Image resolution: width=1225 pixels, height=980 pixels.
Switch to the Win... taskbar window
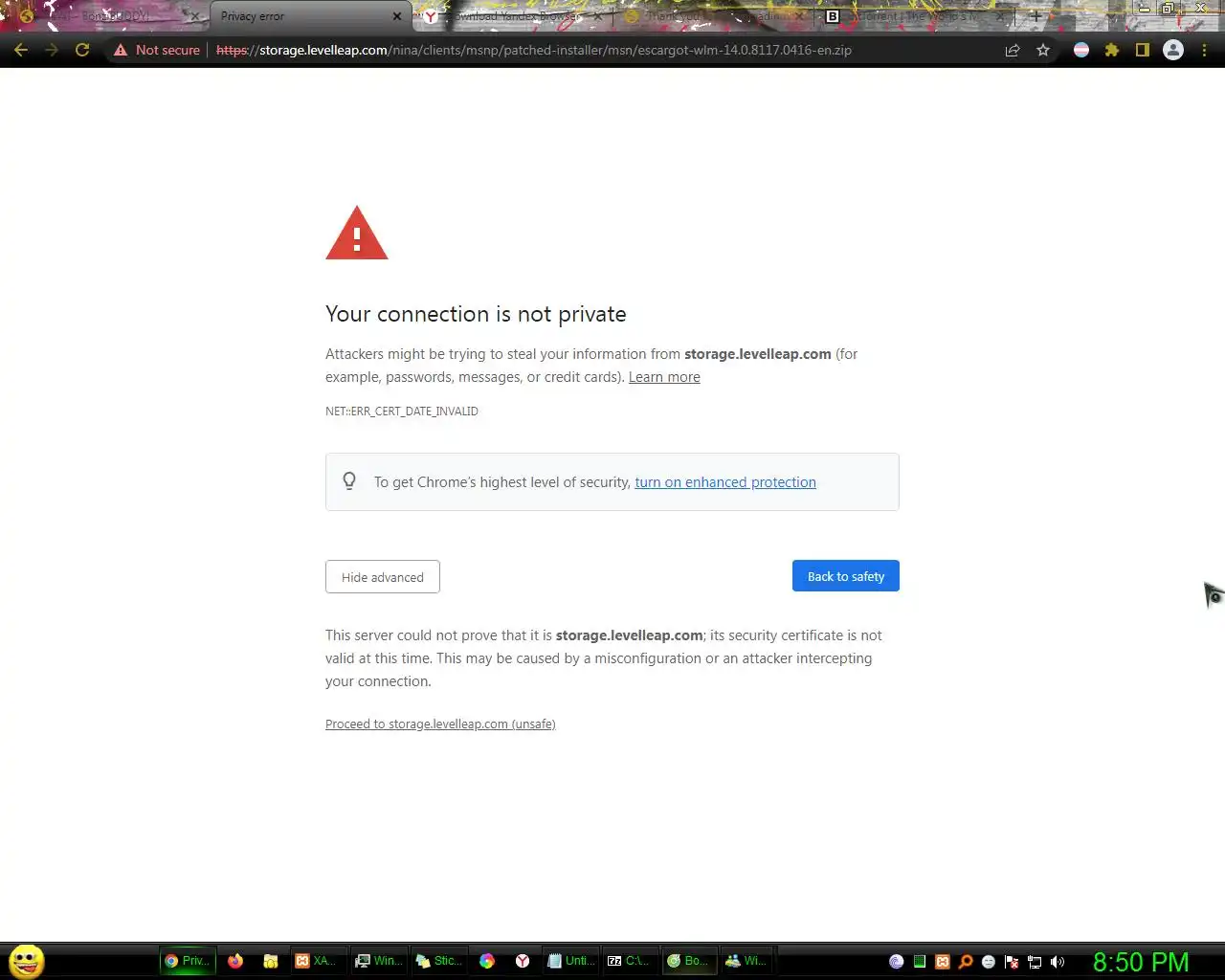(x=379, y=961)
